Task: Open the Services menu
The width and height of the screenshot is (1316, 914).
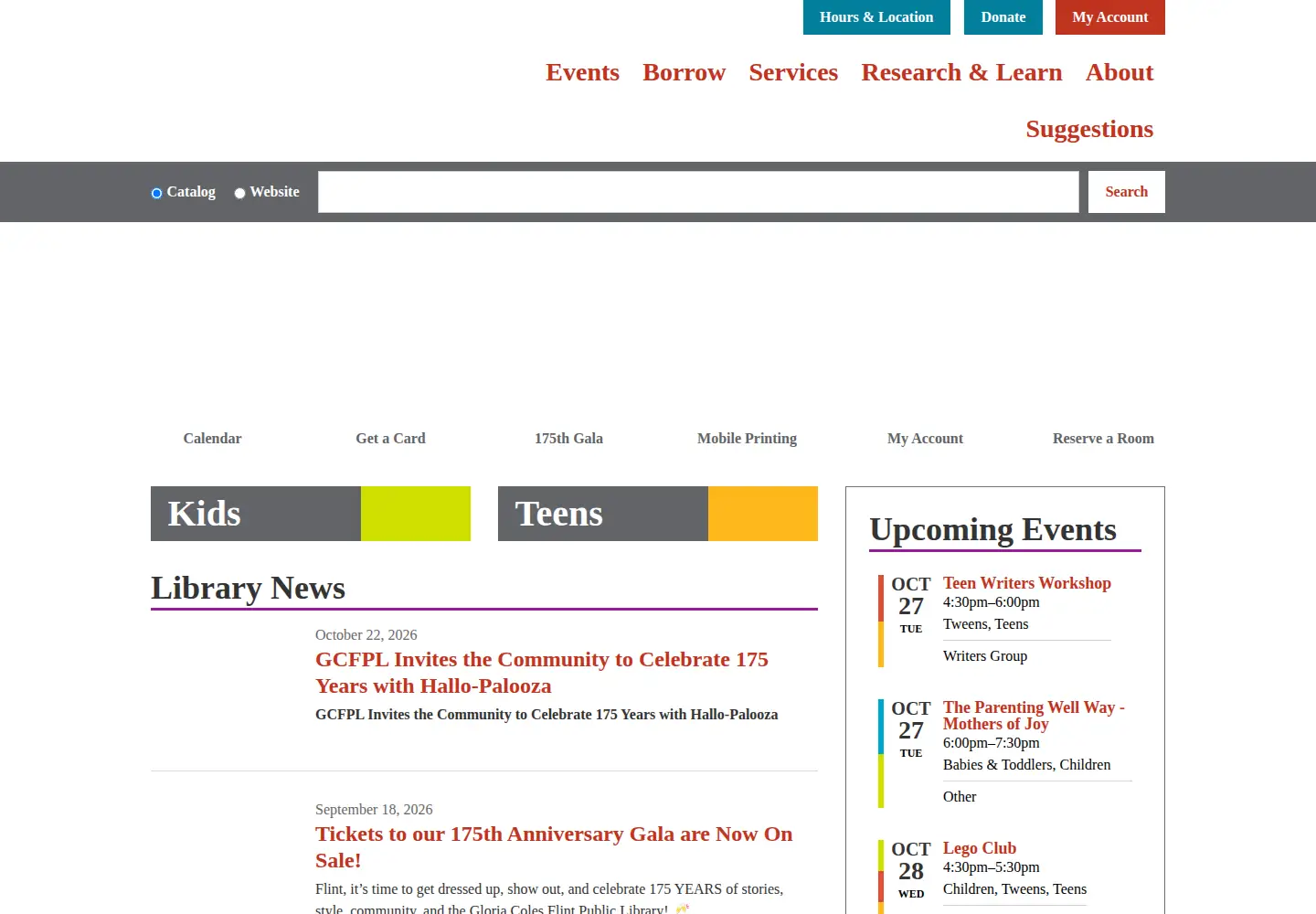Action: pos(793,72)
